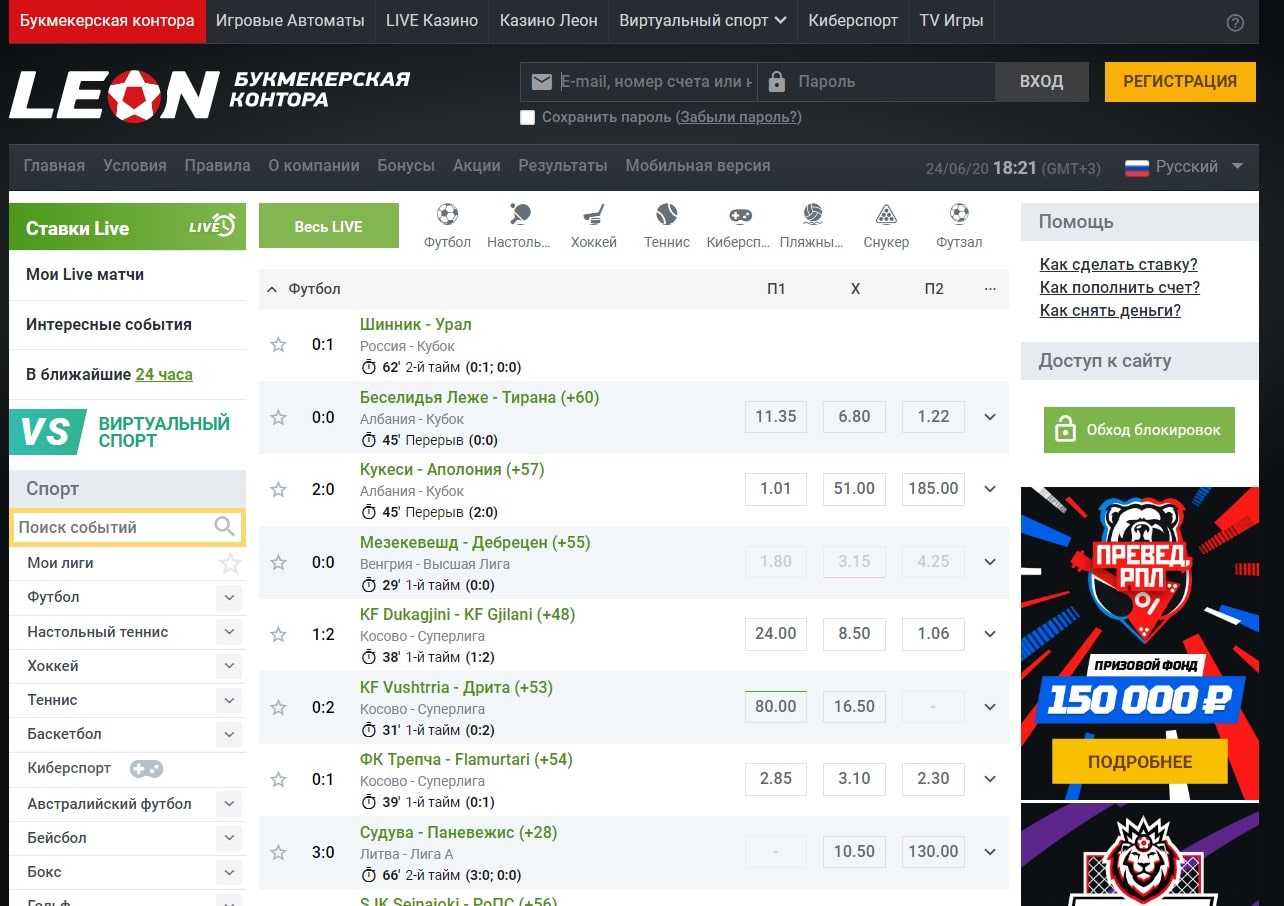Go to the Бонусы menu item

click(406, 166)
